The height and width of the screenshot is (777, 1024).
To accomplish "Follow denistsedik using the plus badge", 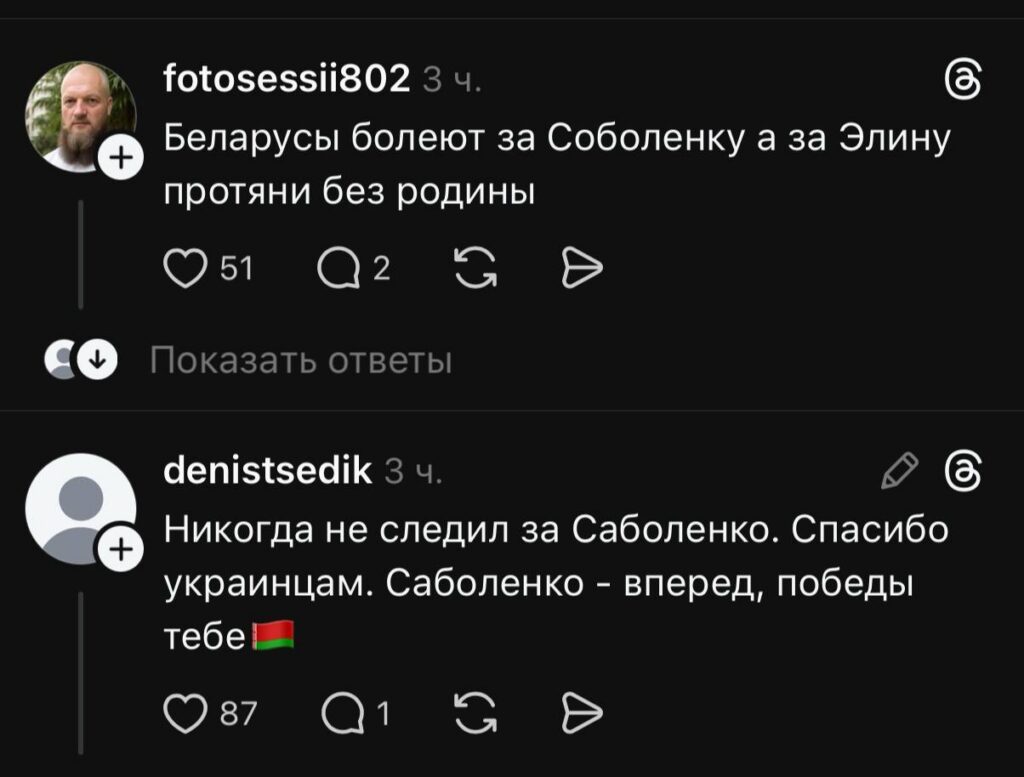I will pyautogui.click(x=121, y=549).
